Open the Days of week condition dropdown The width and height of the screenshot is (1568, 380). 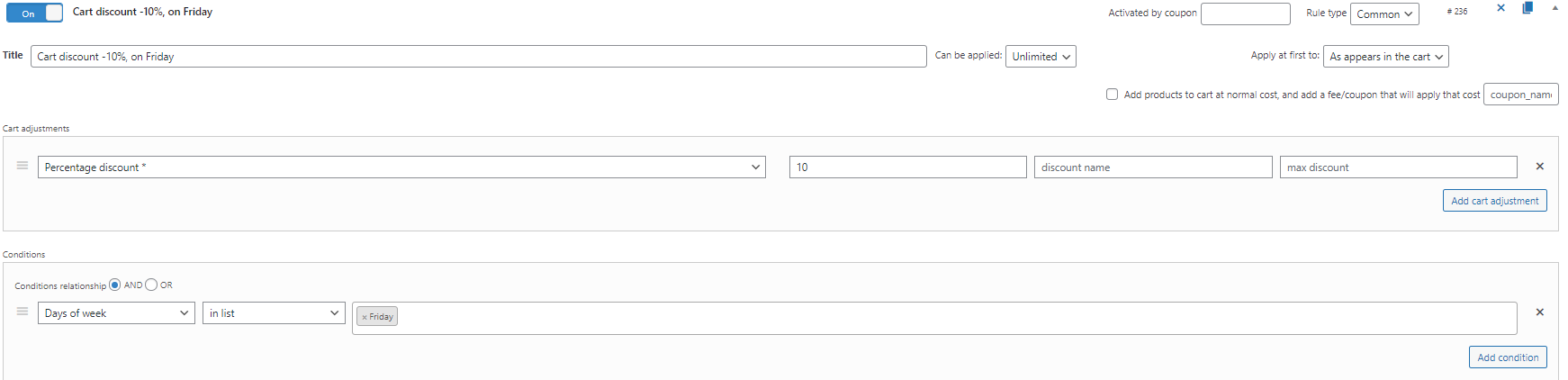pos(116,313)
